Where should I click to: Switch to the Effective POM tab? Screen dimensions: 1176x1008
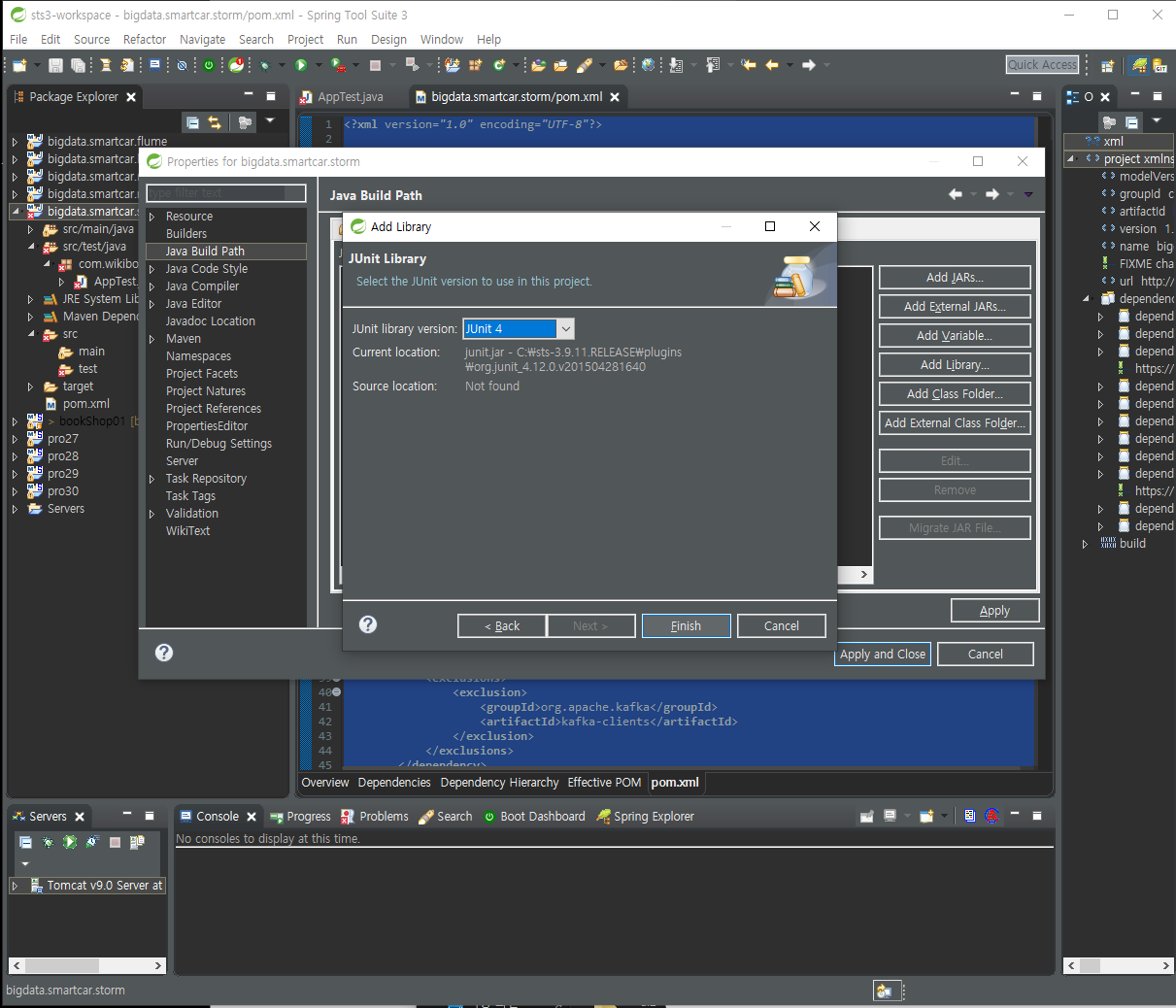pyautogui.click(x=604, y=783)
